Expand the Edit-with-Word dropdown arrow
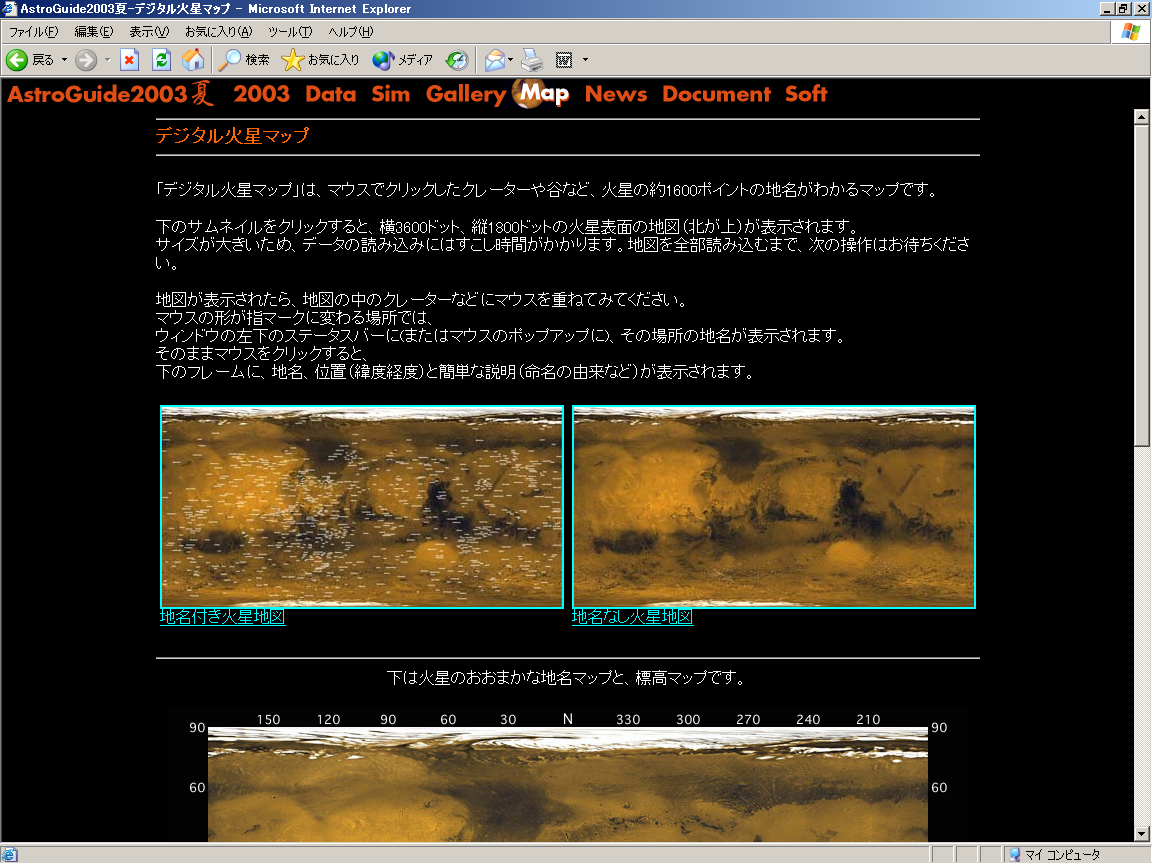This screenshot has width=1152, height=864. [585, 60]
